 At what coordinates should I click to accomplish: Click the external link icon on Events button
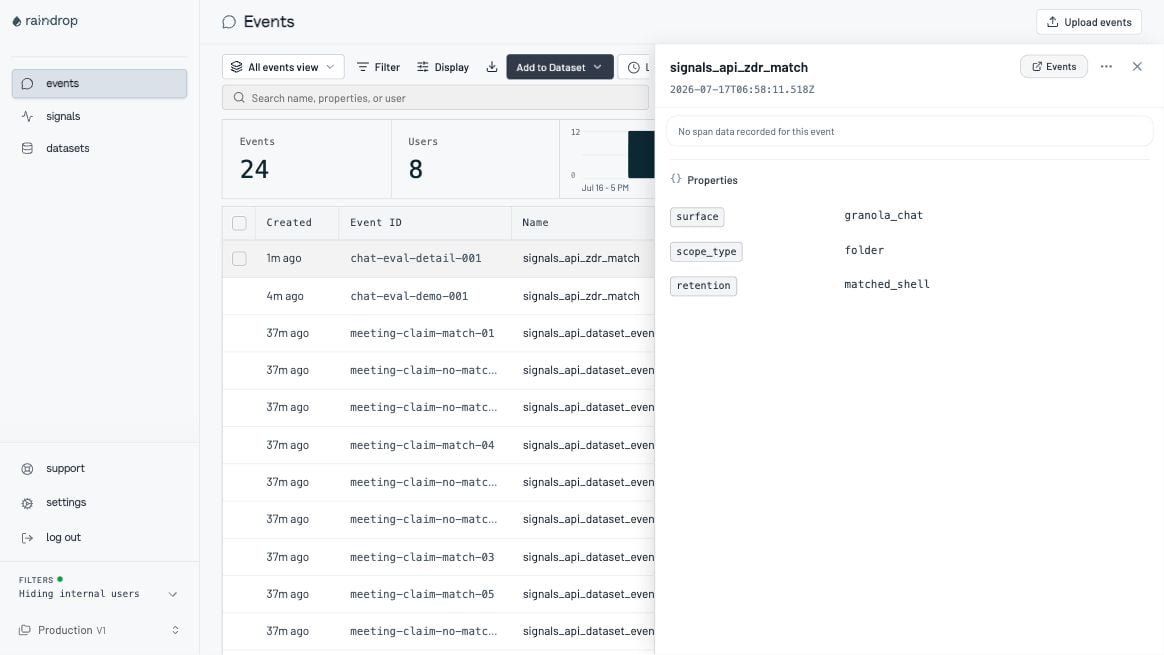pyautogui.click(x=1036, y=66)
